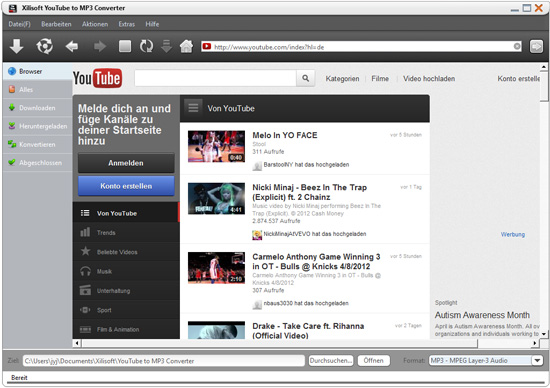Go to home page with house icon
The image size is (550, 388).
186,46
